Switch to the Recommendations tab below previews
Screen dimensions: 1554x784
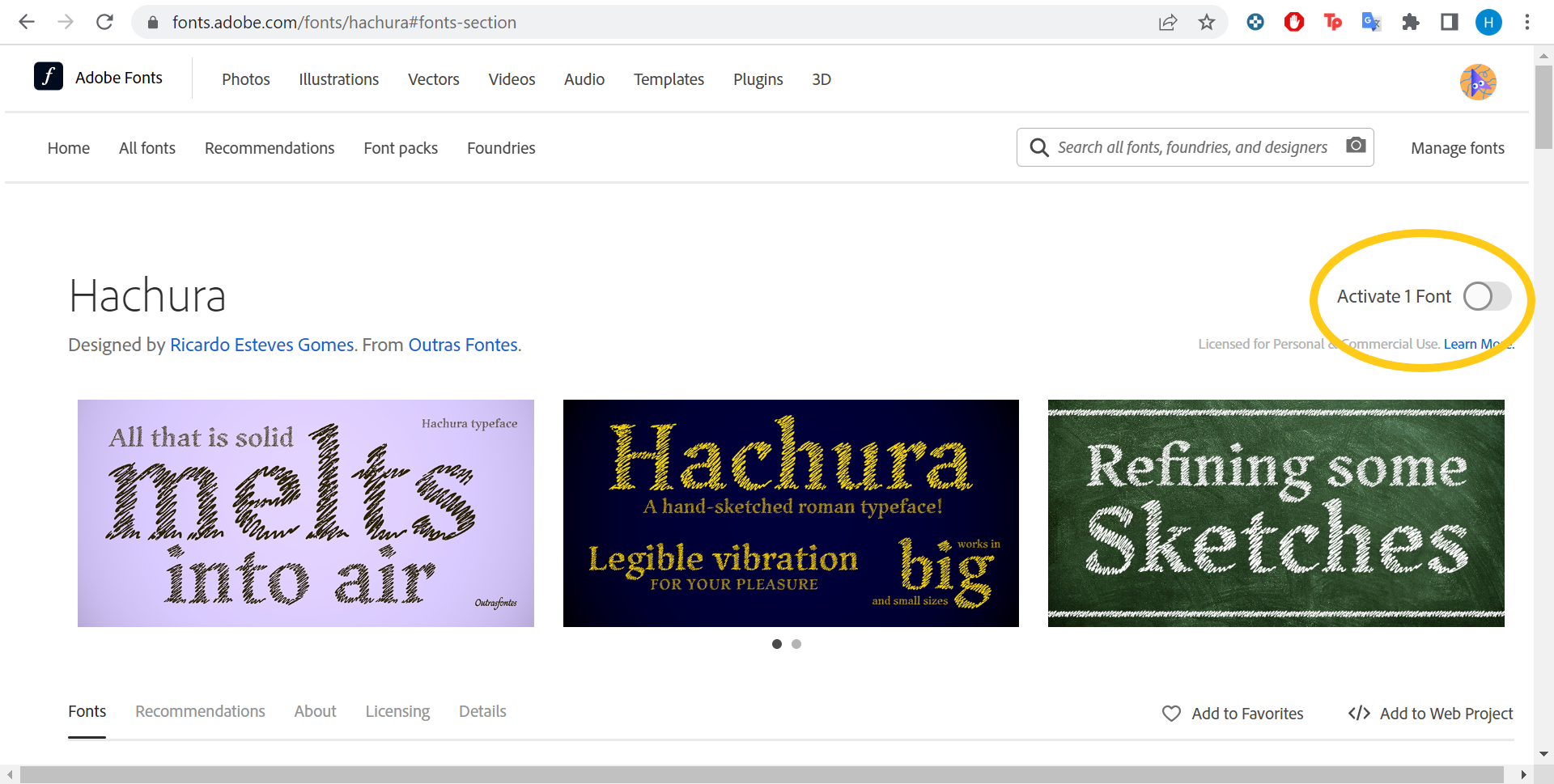point(200,711)
